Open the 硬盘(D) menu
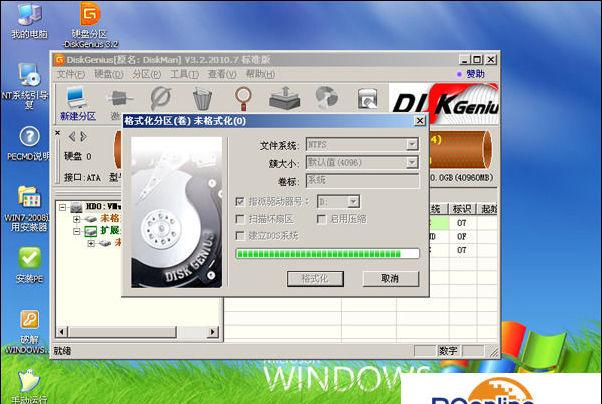The height and width of the screenshot is (404, 602). click(108, 74)
